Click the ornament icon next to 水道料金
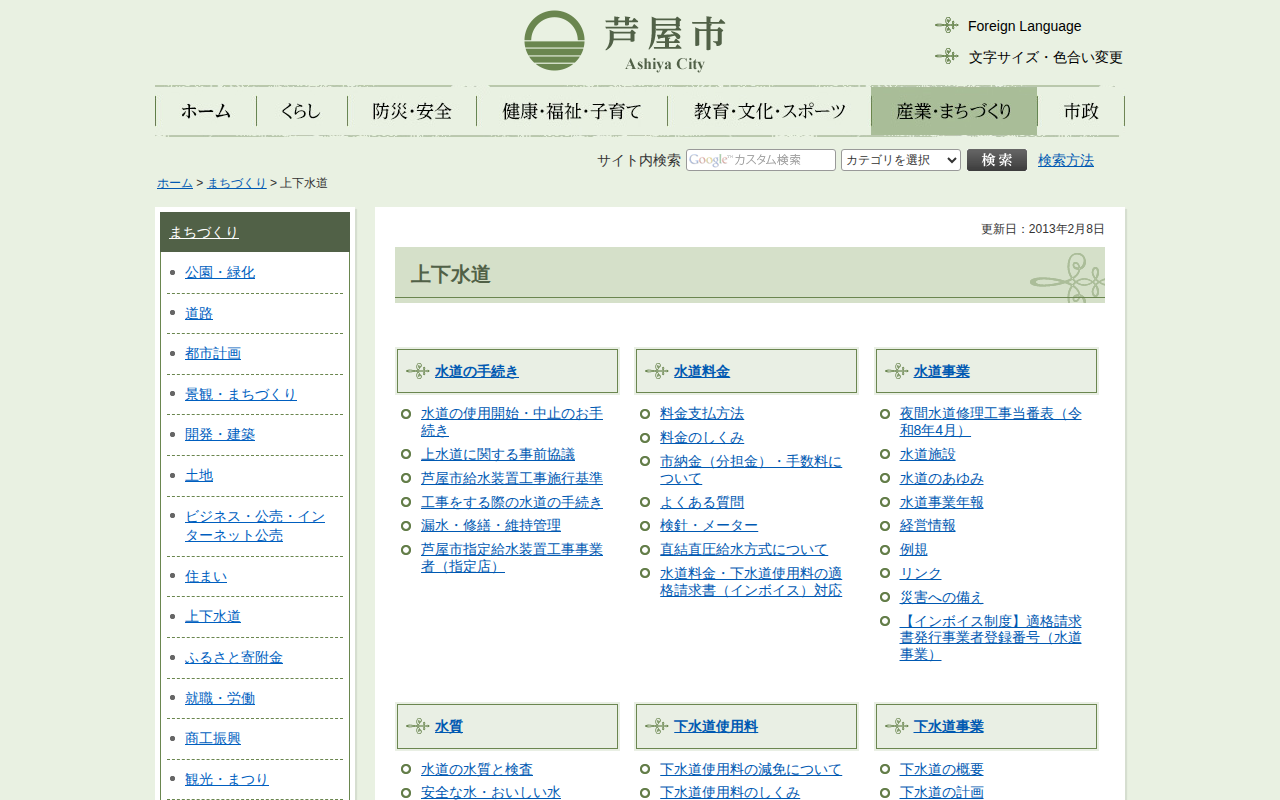 [x=656, y=371]
